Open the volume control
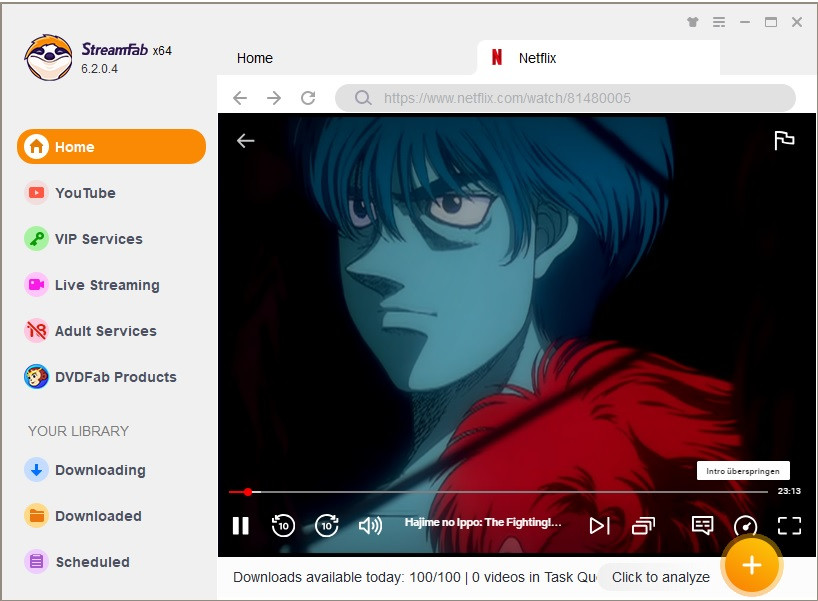This screenshot has width=818, height=601. 370,525
